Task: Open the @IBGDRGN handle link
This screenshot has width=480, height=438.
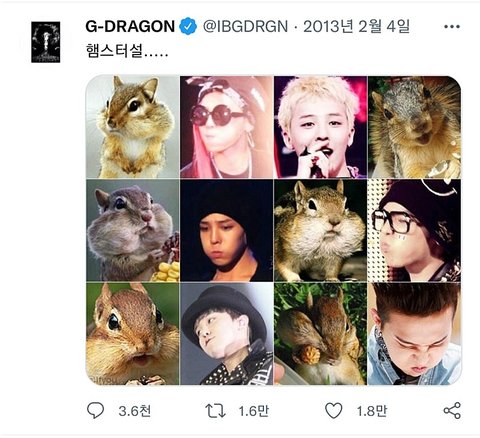Action: [245, 27]
